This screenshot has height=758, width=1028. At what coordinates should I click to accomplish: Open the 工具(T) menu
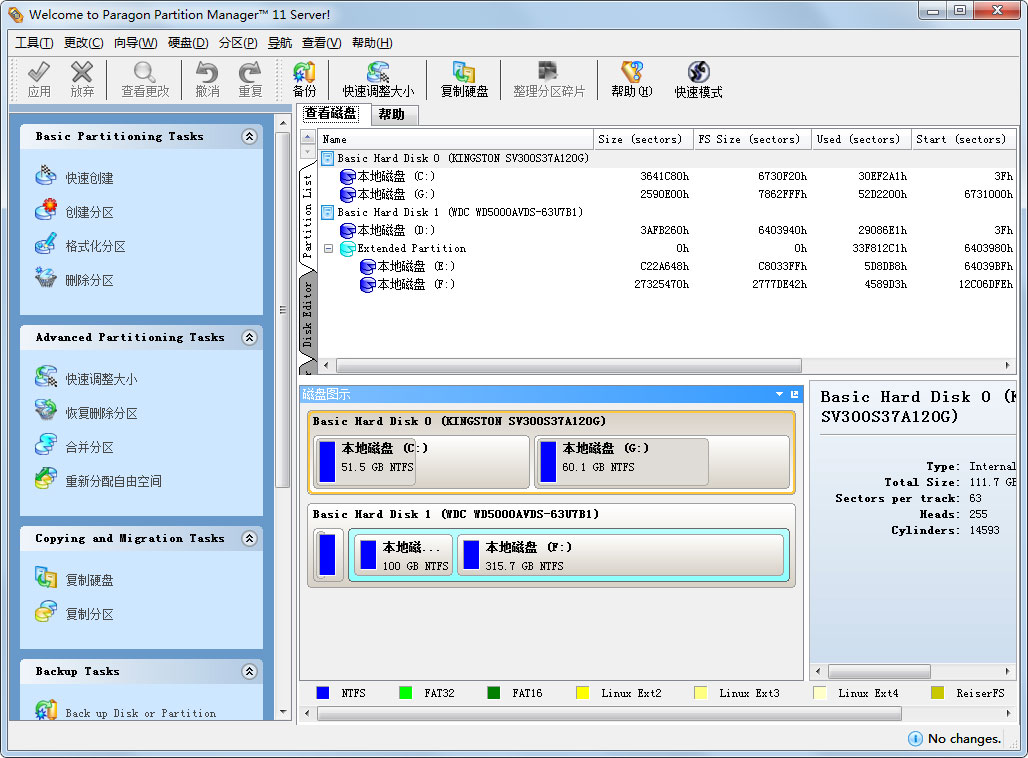click(34, 43)
